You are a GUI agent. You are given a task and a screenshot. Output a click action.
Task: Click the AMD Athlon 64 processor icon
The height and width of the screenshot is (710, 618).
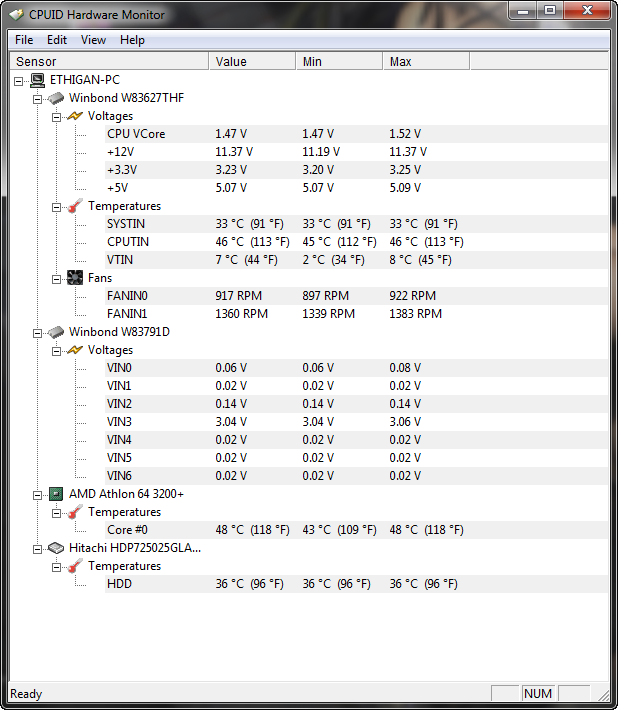pyautogui.click(x=56, y=494)
